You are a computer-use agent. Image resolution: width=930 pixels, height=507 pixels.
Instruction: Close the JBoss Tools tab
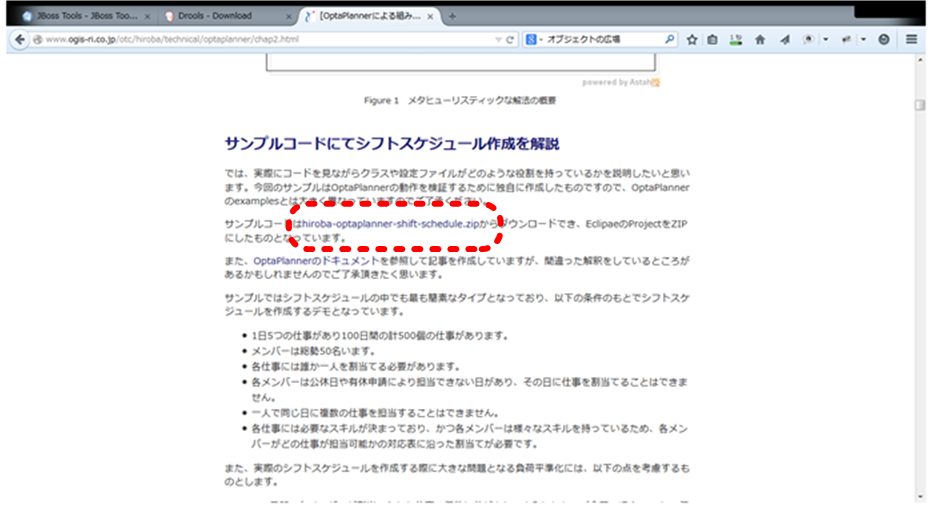(x=148, y=17)
